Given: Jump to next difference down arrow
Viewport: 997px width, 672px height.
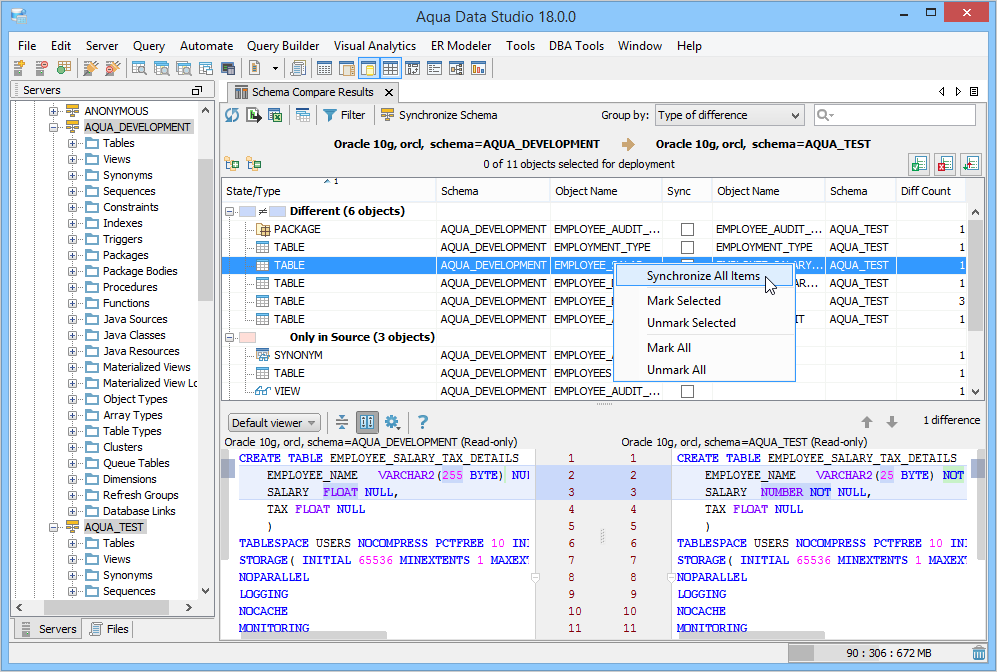Looking at the screenshot, I should 892,422.
